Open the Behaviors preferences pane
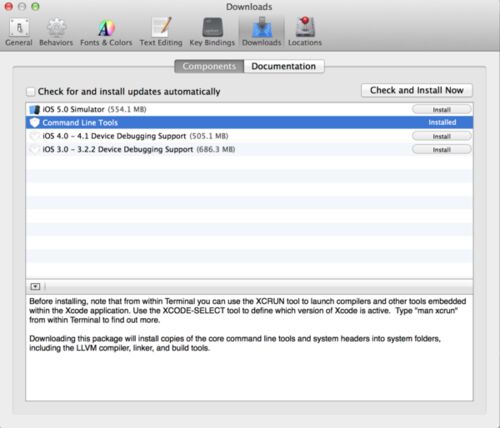Image resolution: width=500 pixels, height=428 pixels. 56,32
